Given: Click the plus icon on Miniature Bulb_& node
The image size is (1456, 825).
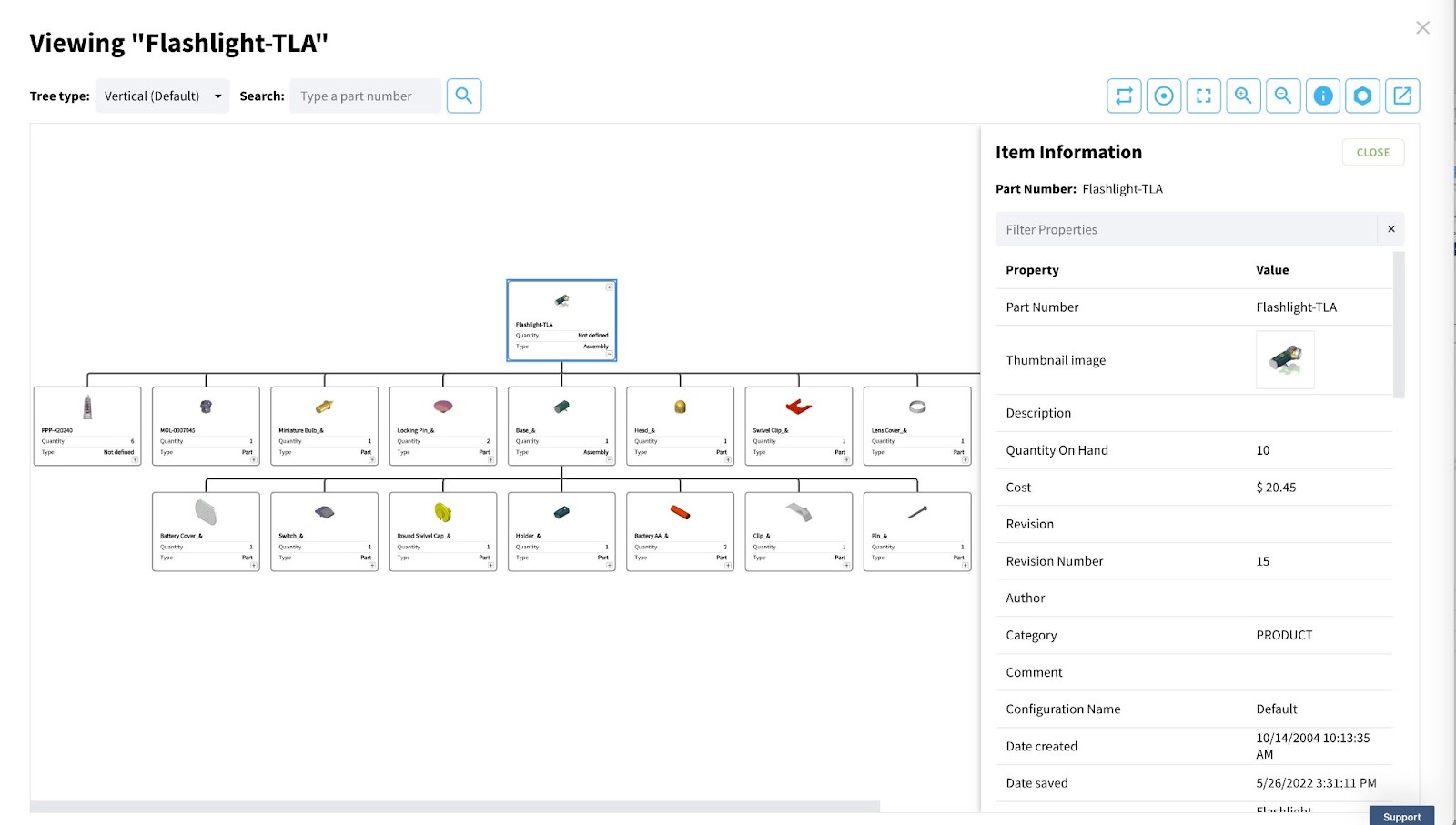Looking at the screenshot, I should click(372, 460).
